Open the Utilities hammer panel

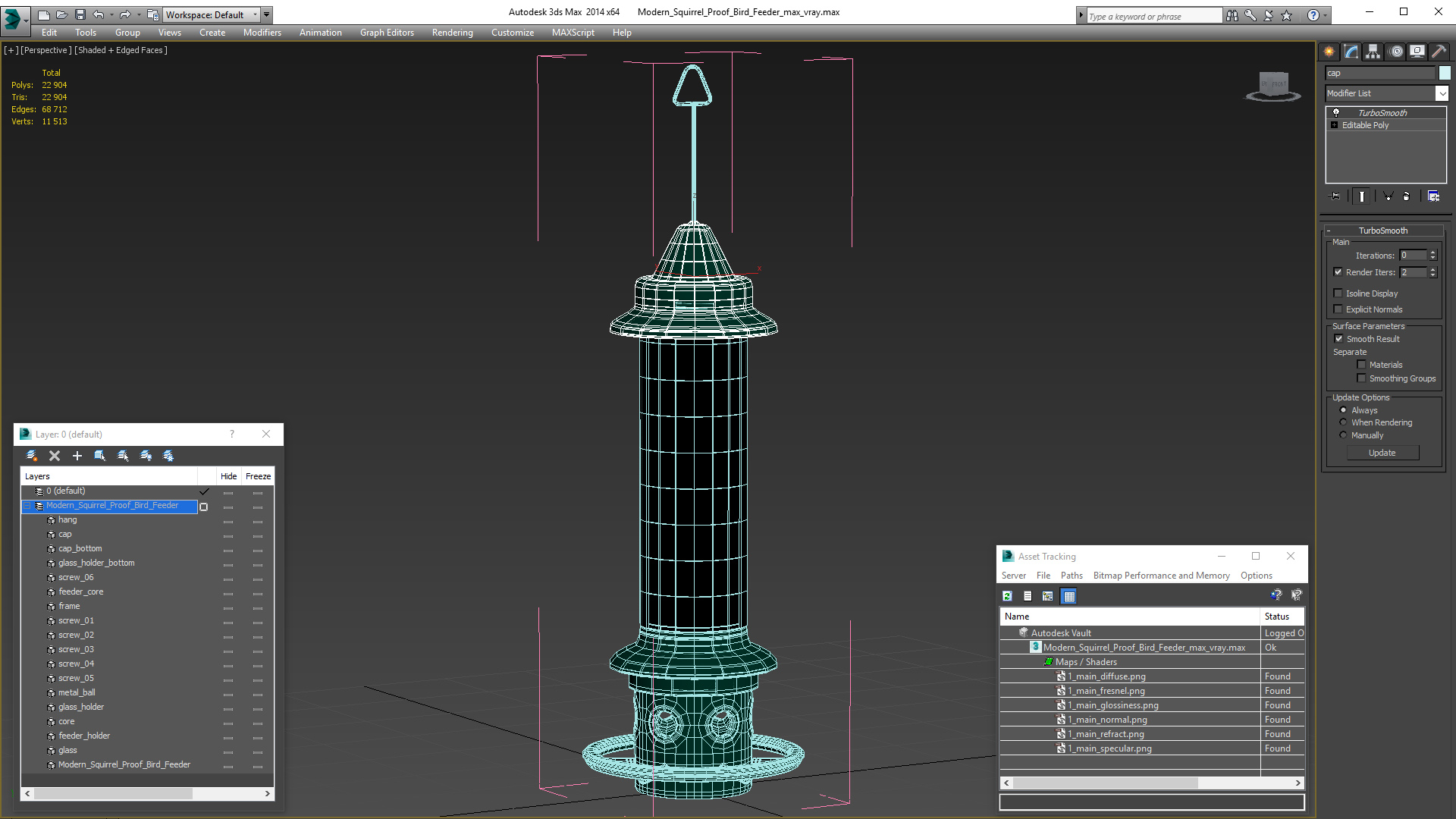point(1439,52)
